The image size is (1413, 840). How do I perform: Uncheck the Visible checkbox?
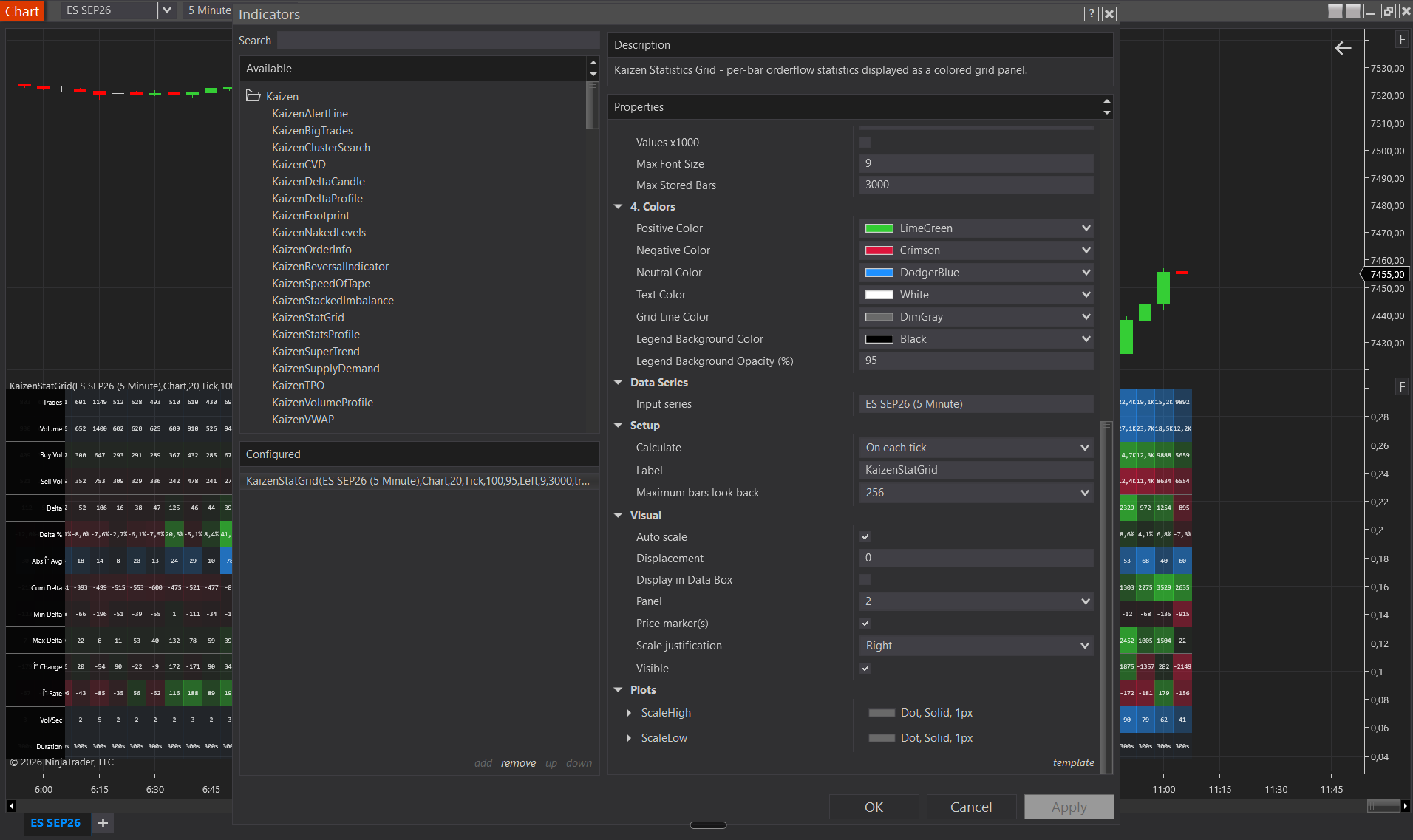865,669
